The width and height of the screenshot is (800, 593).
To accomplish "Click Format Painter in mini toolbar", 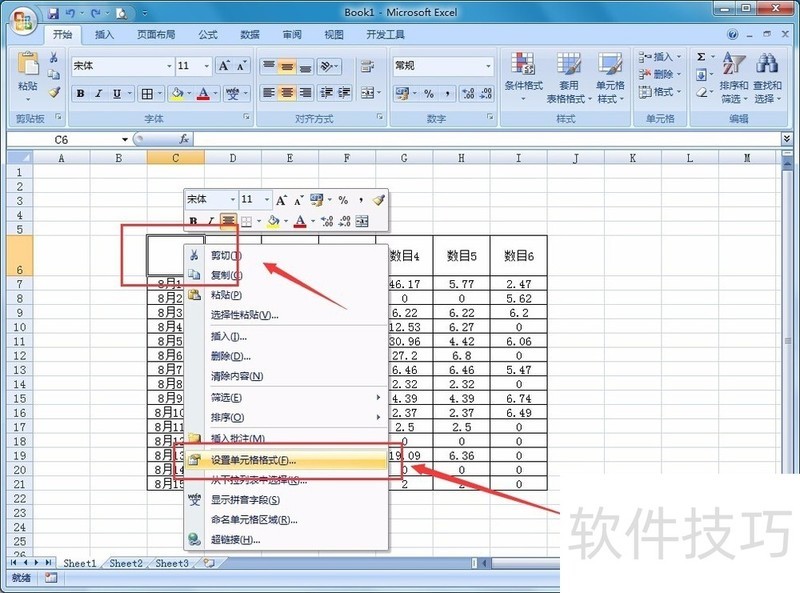I will click(x=379, y=200).
